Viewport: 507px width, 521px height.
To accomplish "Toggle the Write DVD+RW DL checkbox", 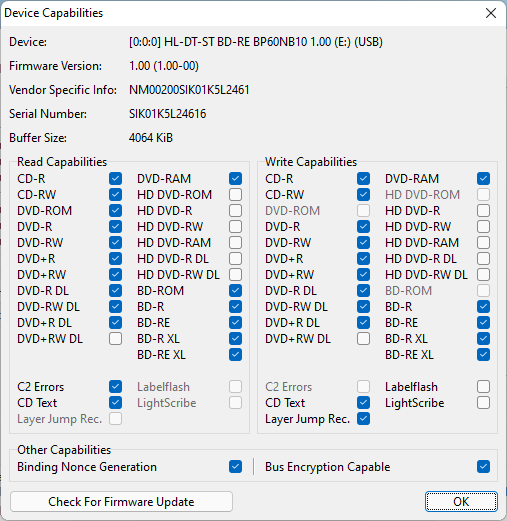I will (363, 338).
